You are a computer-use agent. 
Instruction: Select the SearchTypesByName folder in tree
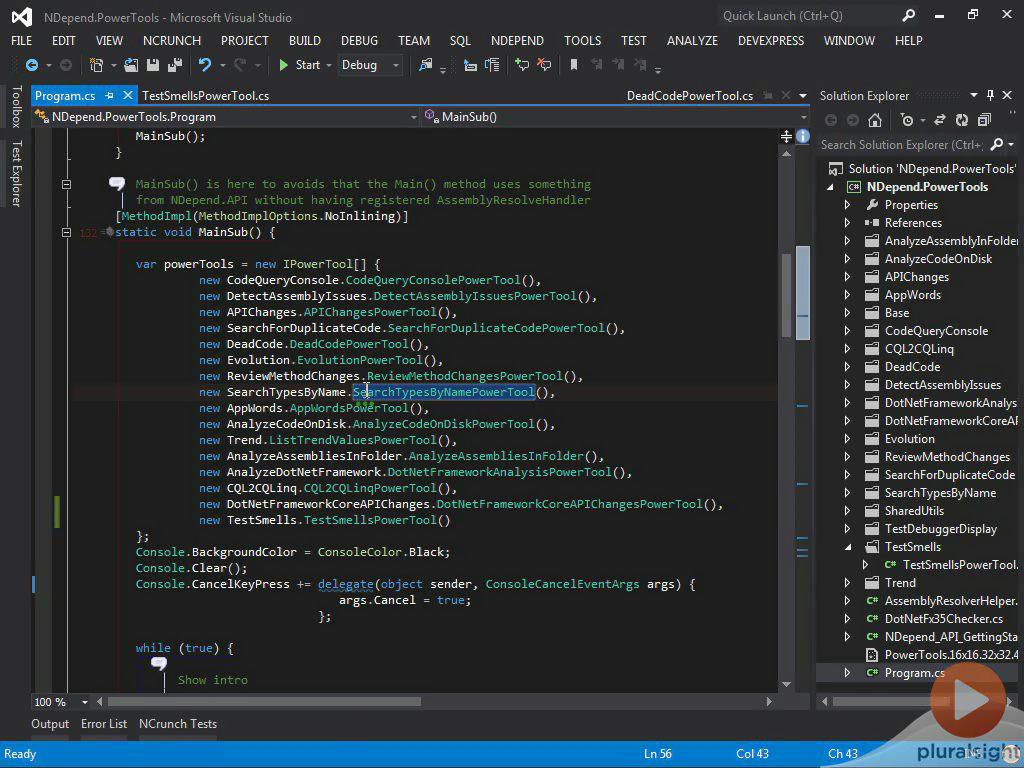940,493
